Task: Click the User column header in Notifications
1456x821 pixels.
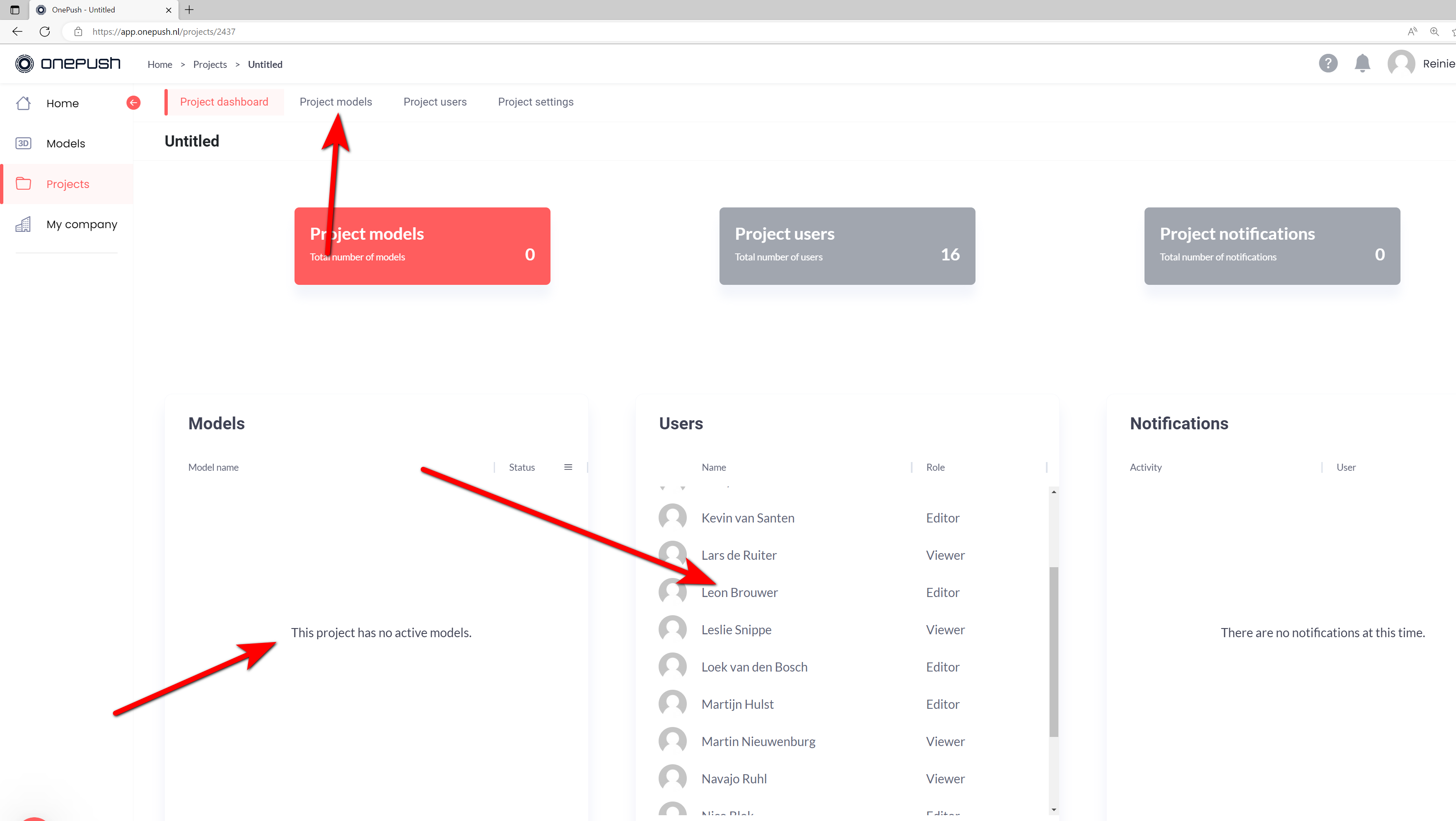Action: 1346,467
